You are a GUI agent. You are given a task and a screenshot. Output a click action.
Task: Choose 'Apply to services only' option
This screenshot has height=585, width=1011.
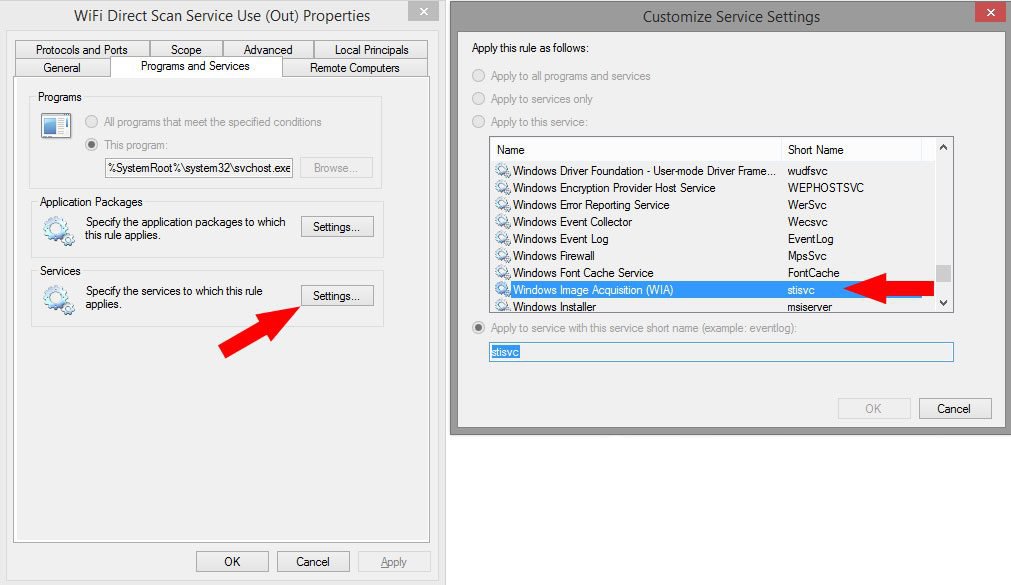click(478, 99)
